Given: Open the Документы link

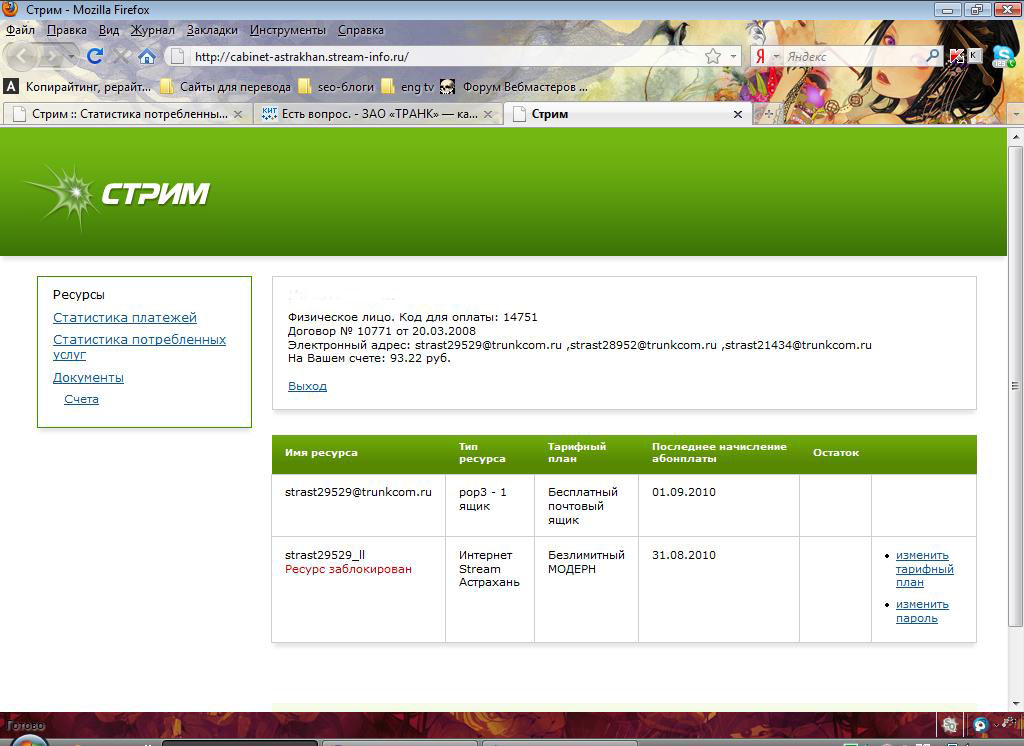Looking at the screenshot, I should (x=88, y=378).
